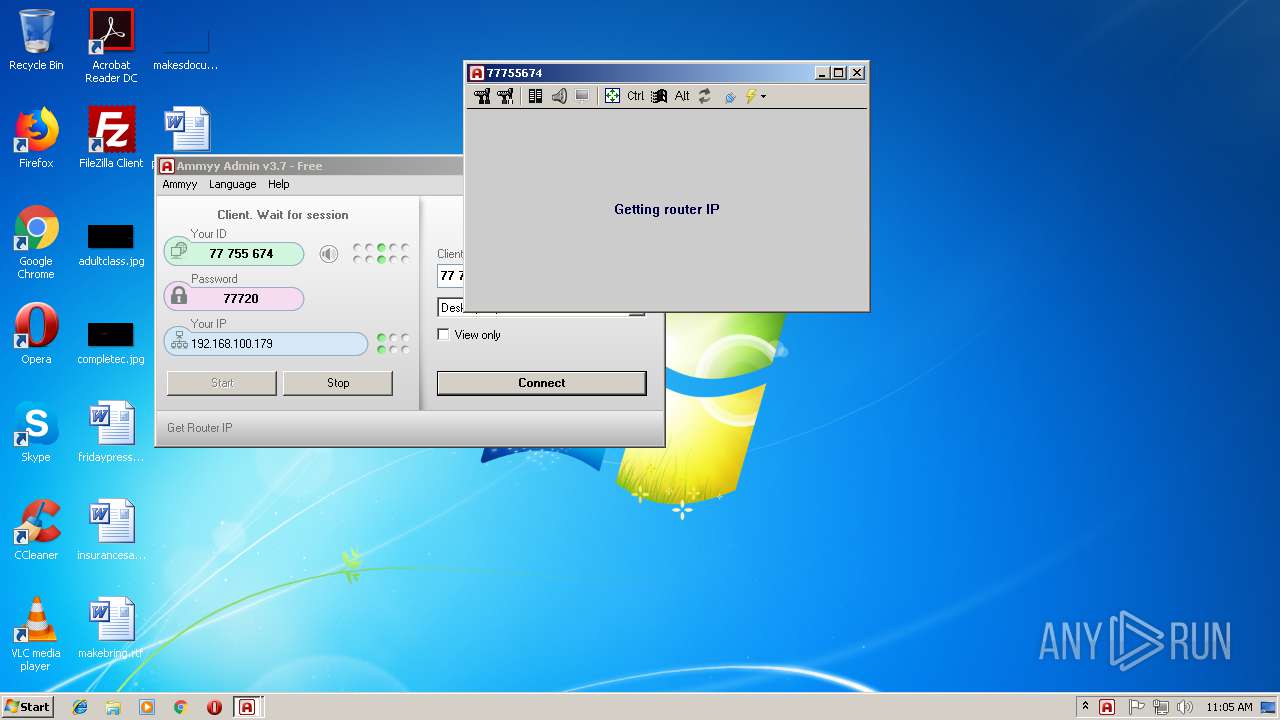Click speaker icon beside Your ID
This screenshot has width=1280, height=720.
[329, 254]
